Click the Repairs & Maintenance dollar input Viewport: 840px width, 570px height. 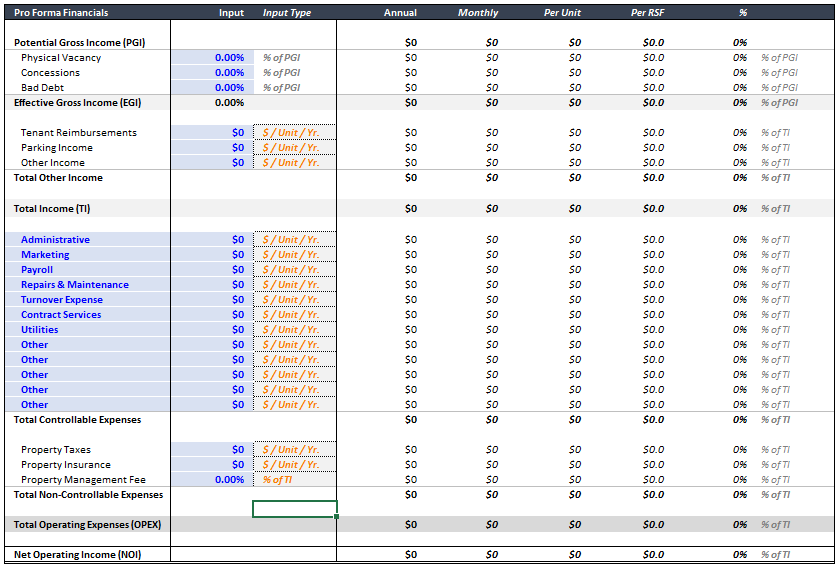point(212,284)
